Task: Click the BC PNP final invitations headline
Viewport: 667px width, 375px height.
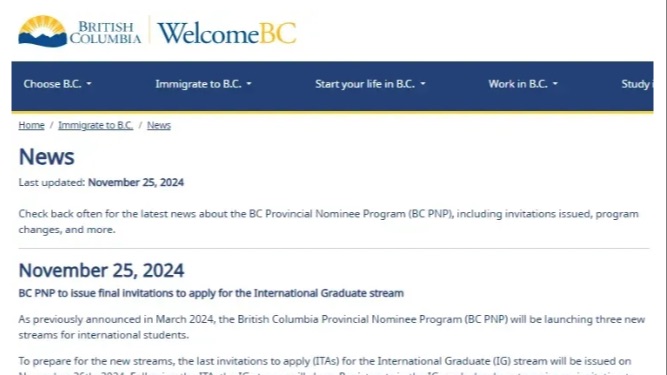Action: point(211,293)
